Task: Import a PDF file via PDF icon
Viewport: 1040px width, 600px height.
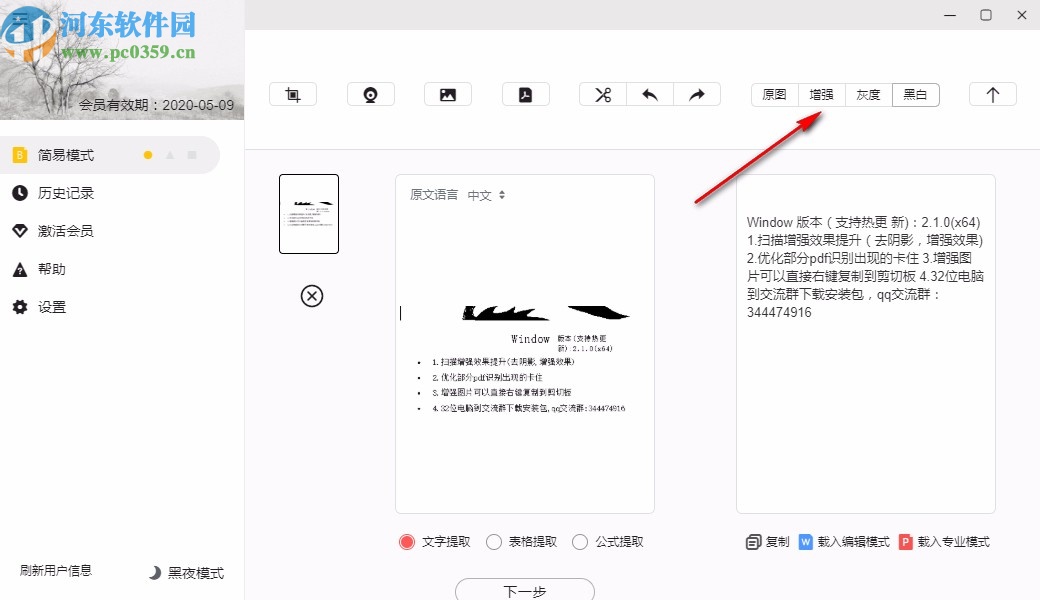Action: (525, 93)
